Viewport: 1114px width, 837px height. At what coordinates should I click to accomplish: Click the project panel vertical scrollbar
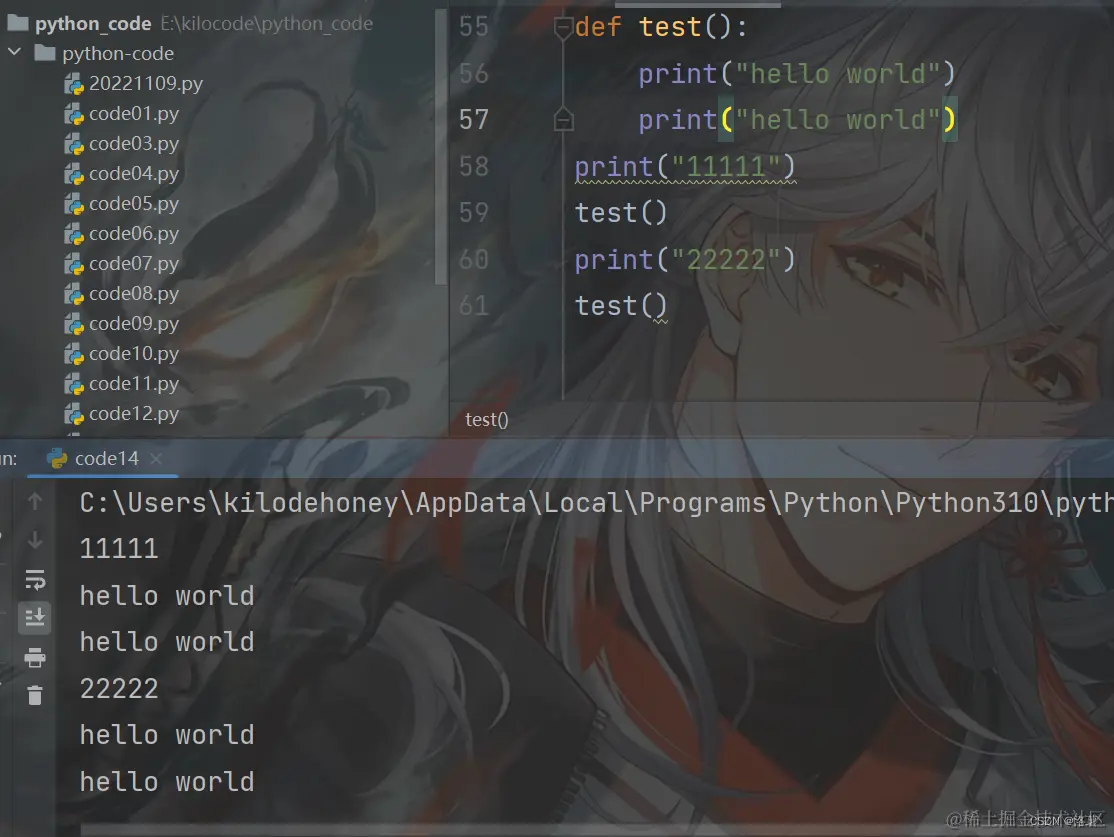(x=441, y=149)
